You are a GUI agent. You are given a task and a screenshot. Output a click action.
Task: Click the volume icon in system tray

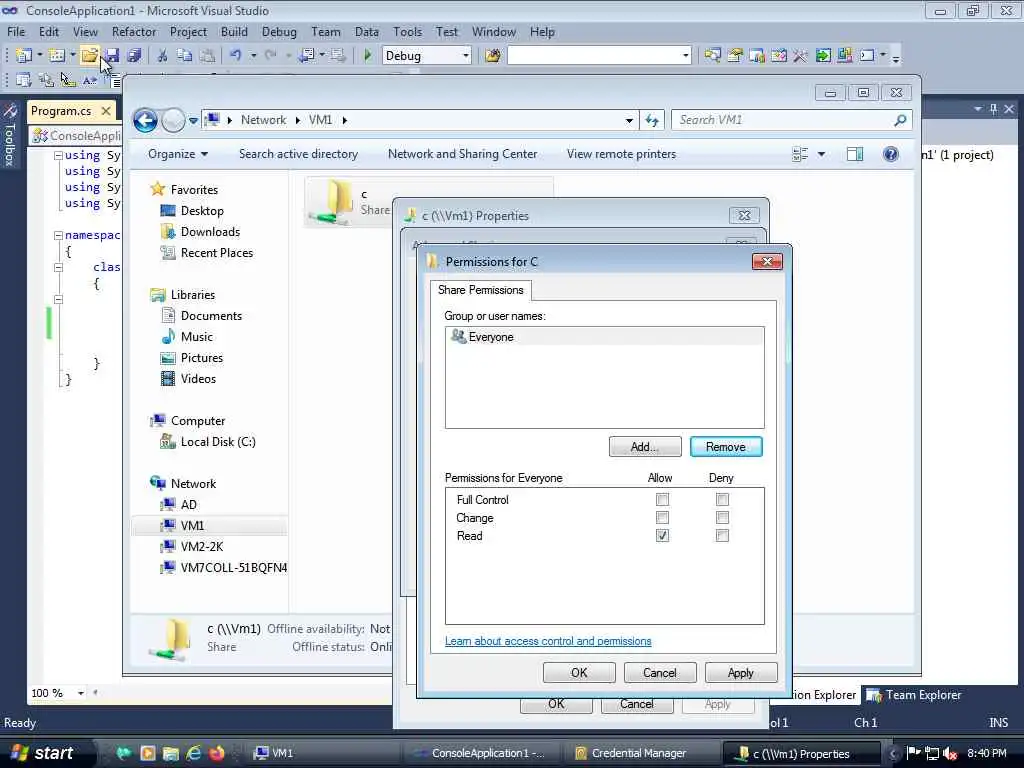[x=951, y=754]
